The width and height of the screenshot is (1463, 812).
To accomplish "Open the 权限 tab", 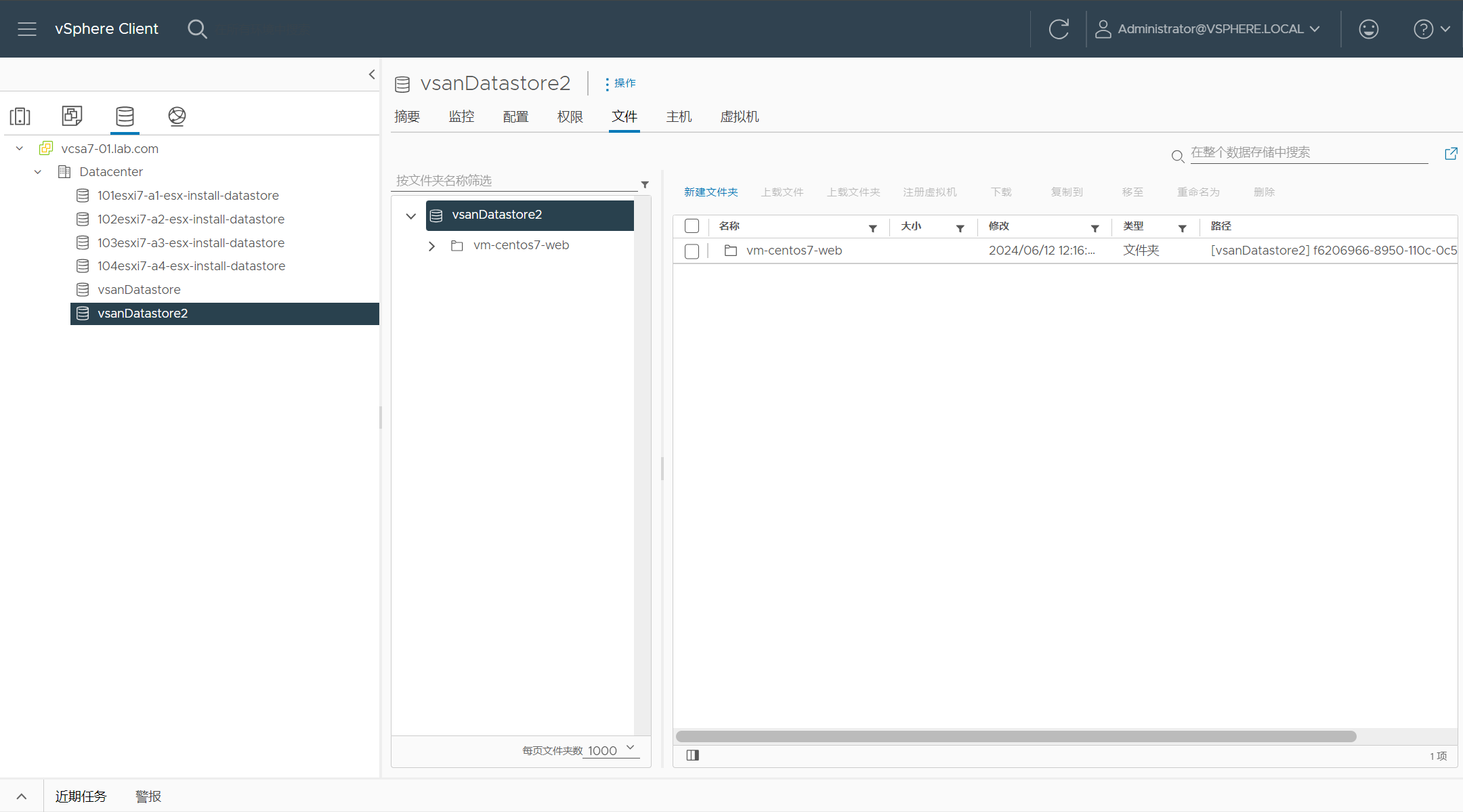I will point(570,116).
